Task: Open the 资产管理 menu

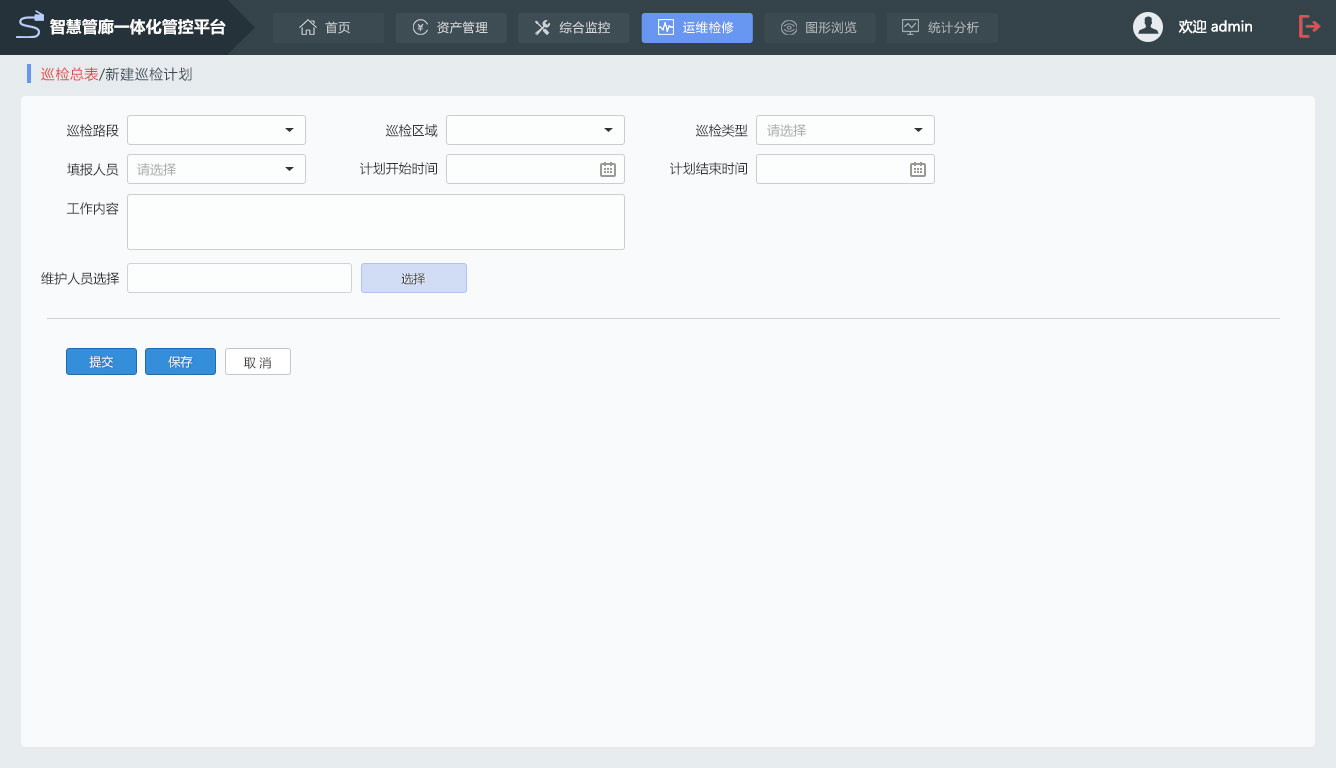Action: [450, 28]
